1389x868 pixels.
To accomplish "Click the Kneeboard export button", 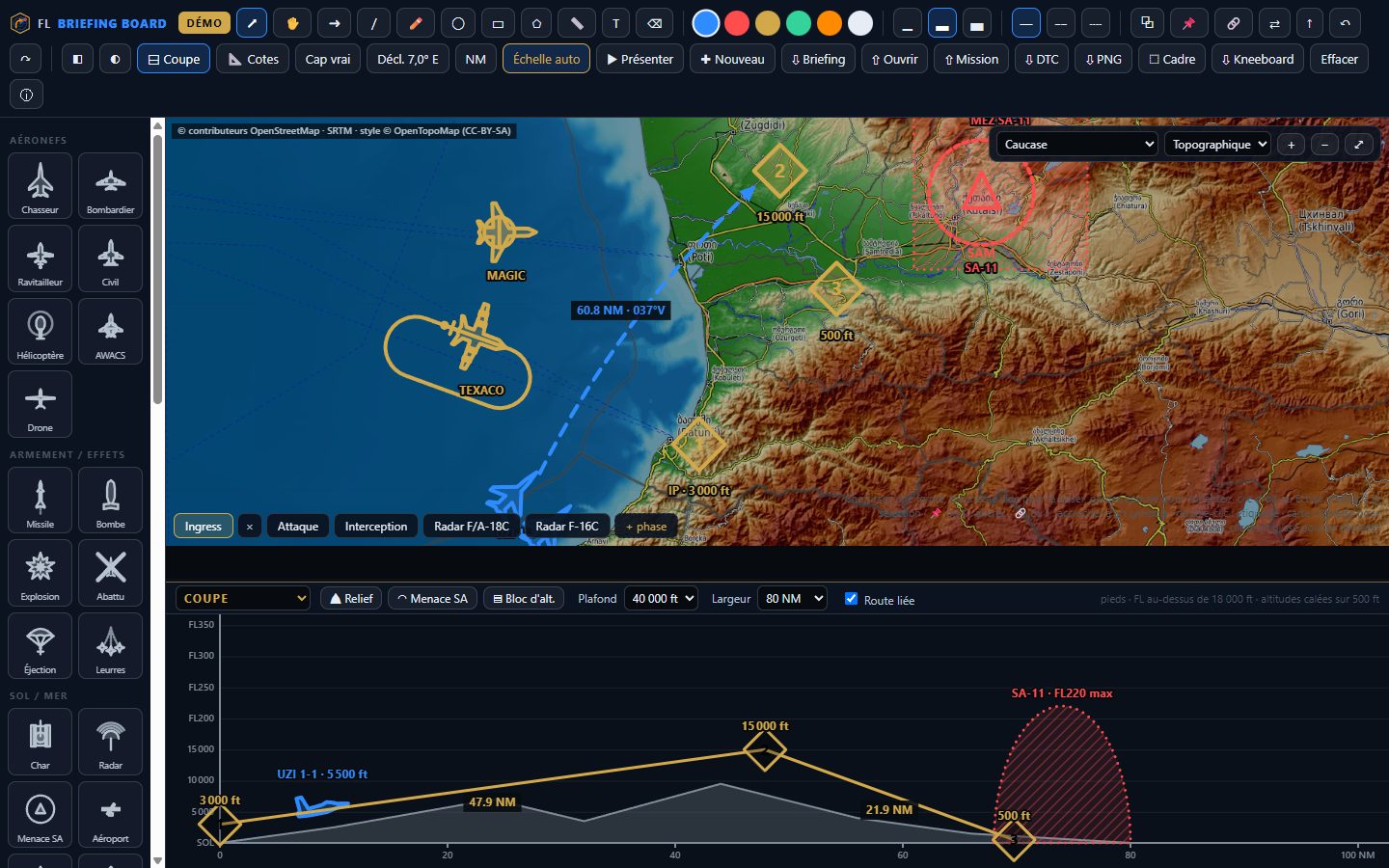I will tap(1258, 59).
